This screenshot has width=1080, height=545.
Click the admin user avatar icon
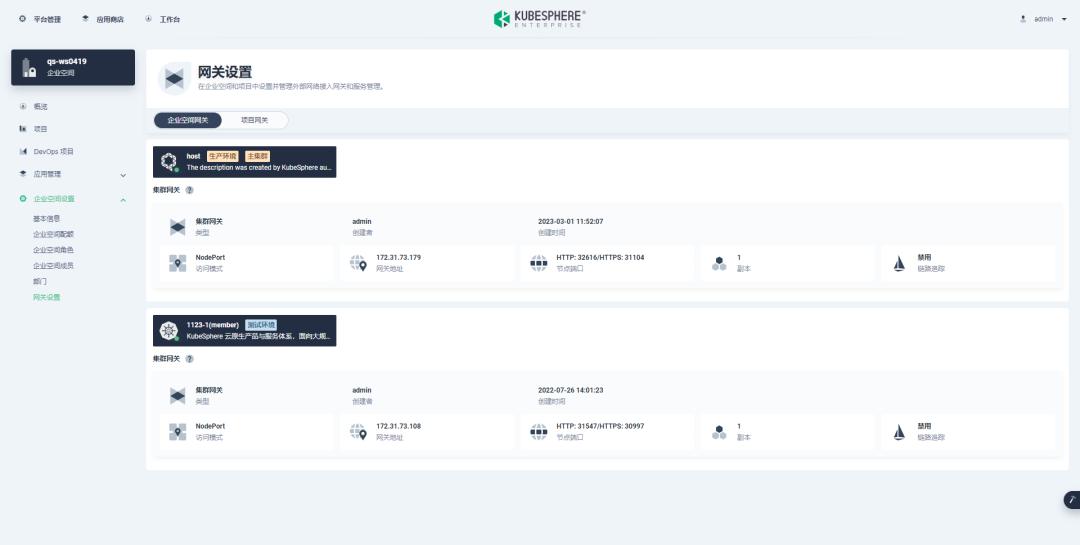click(x=1023, y=19)
